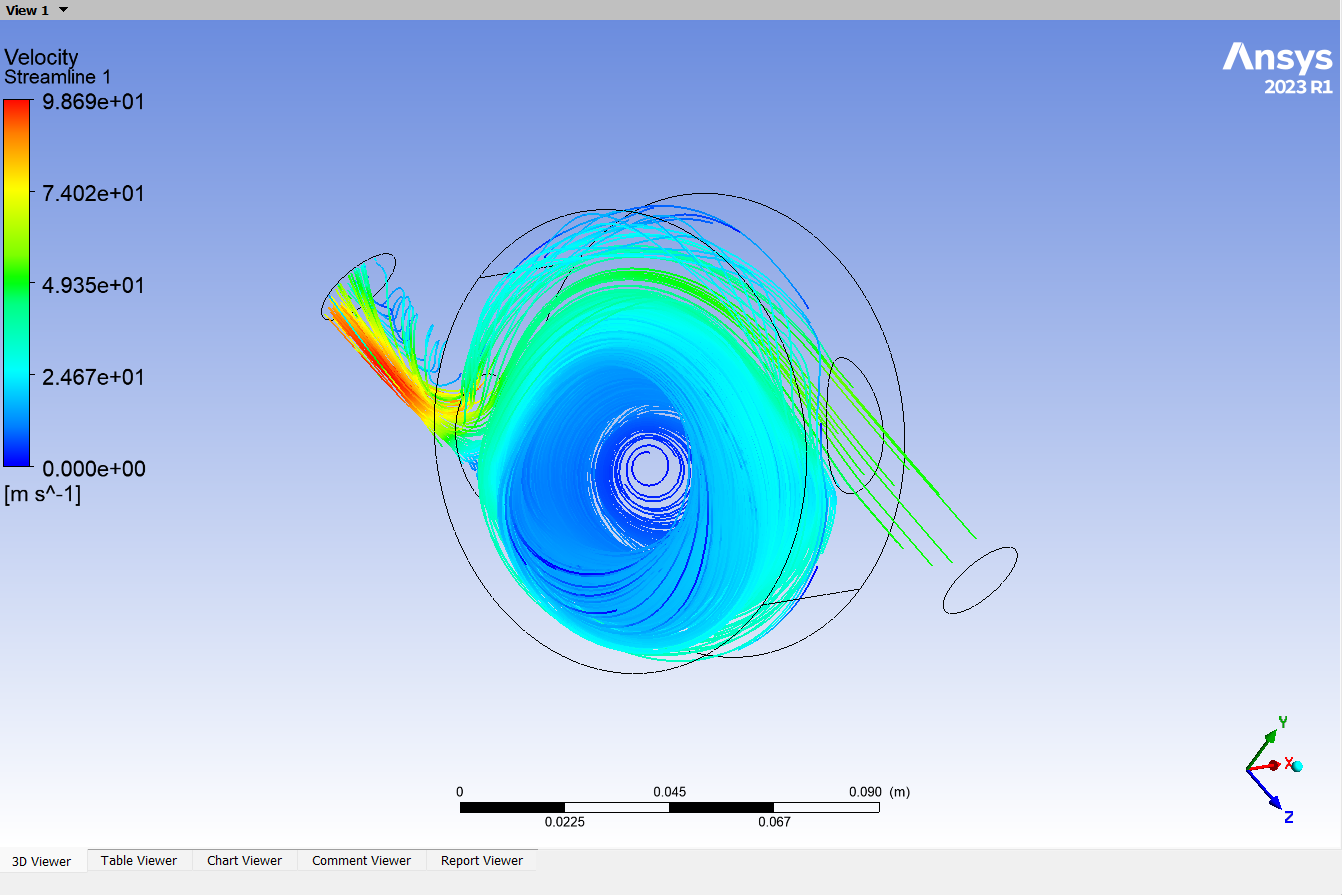
Task: Click the Ansys 2023 R1 logo
Action: [x=1277, y=68]
